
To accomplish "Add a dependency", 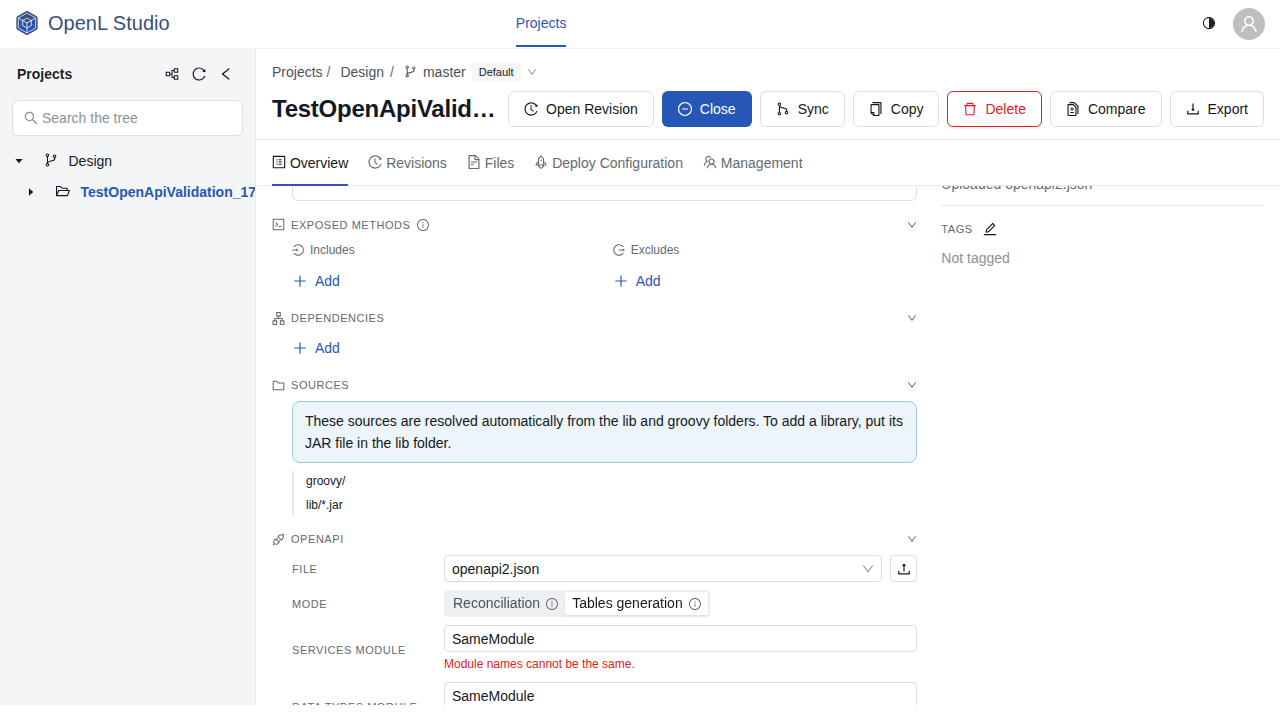I will 316,348.
